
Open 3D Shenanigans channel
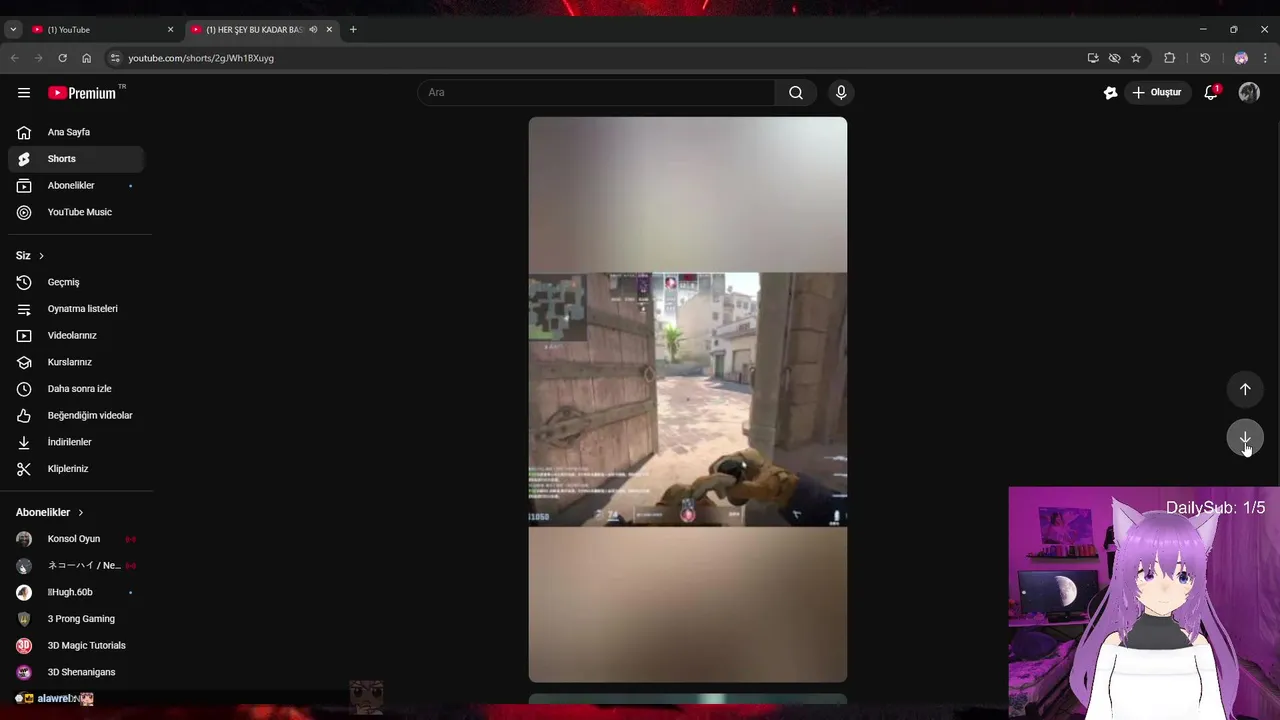[76, 672]
